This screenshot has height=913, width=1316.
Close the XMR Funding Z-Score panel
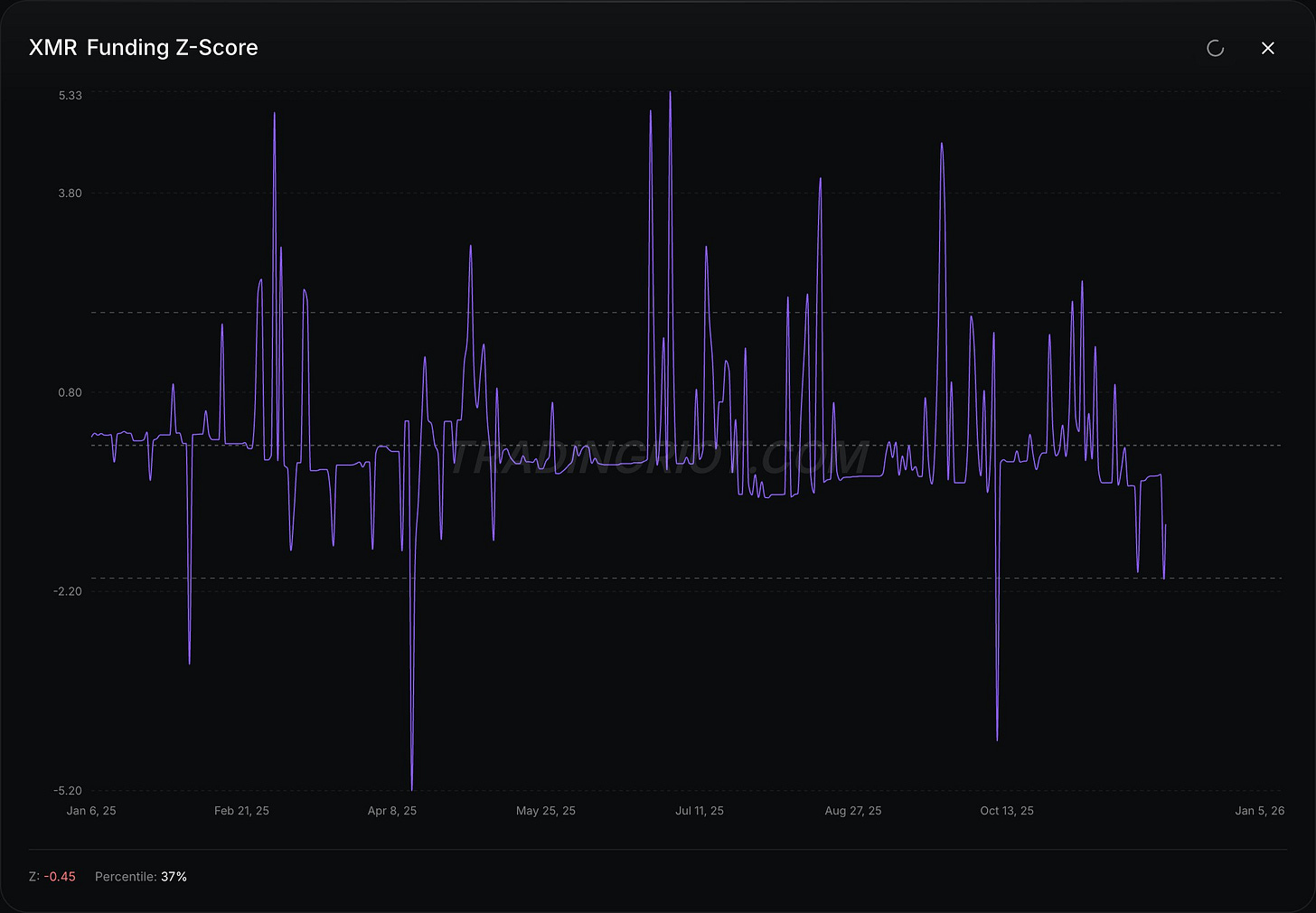point(1268,48)
